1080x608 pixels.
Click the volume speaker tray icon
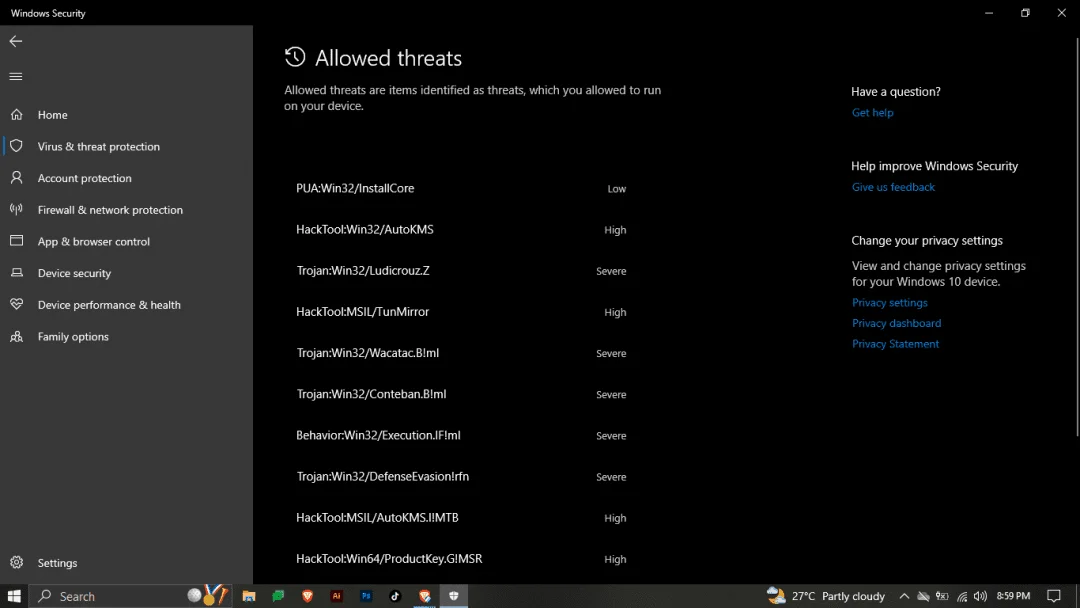click(x=980, y=596)
